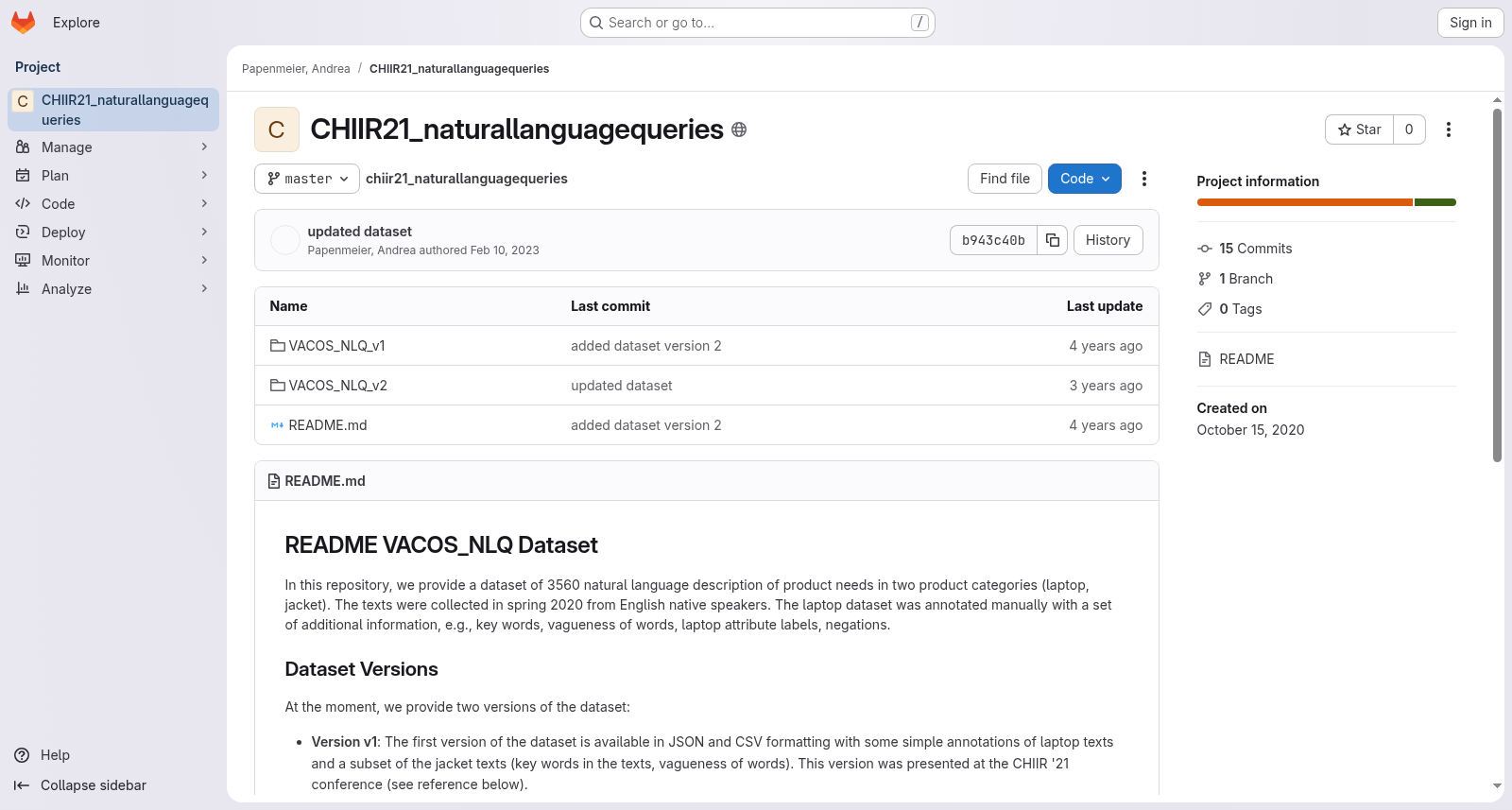Copy commit SHA b943c40b to clipboard
Screen dimensions: 1512x810
click(x=1053, y=240)
